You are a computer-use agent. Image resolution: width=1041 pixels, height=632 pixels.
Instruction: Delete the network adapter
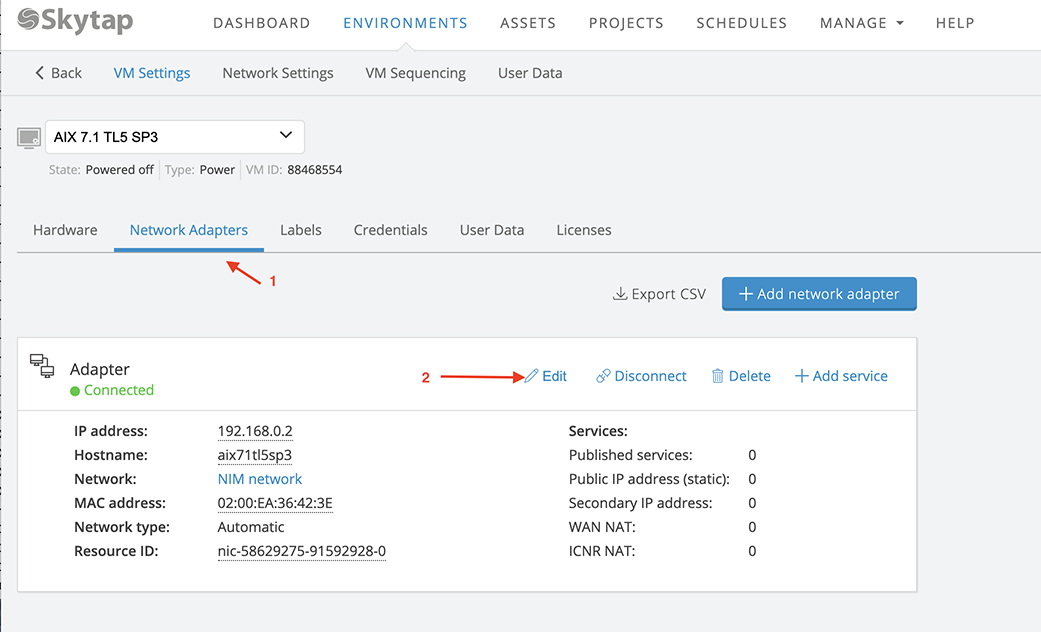(x=741, y=376)
